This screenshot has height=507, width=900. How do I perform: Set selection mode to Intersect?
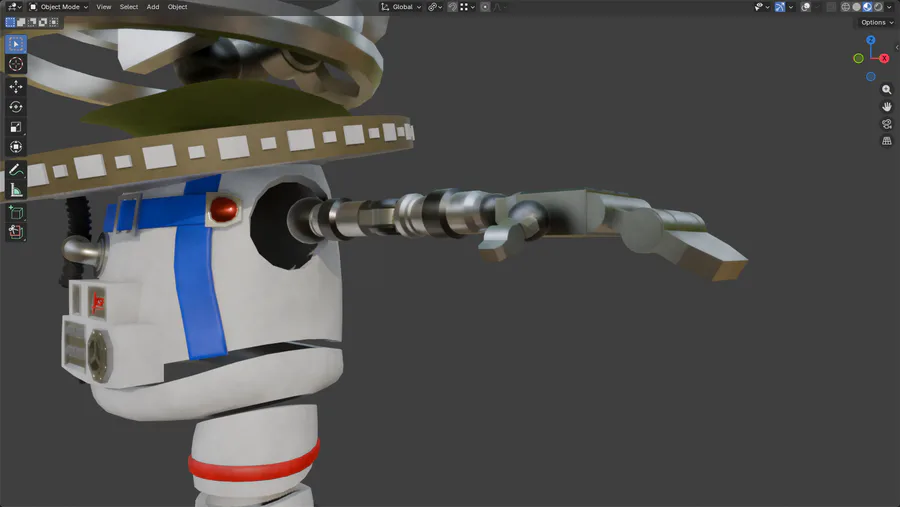pos(54,22)
